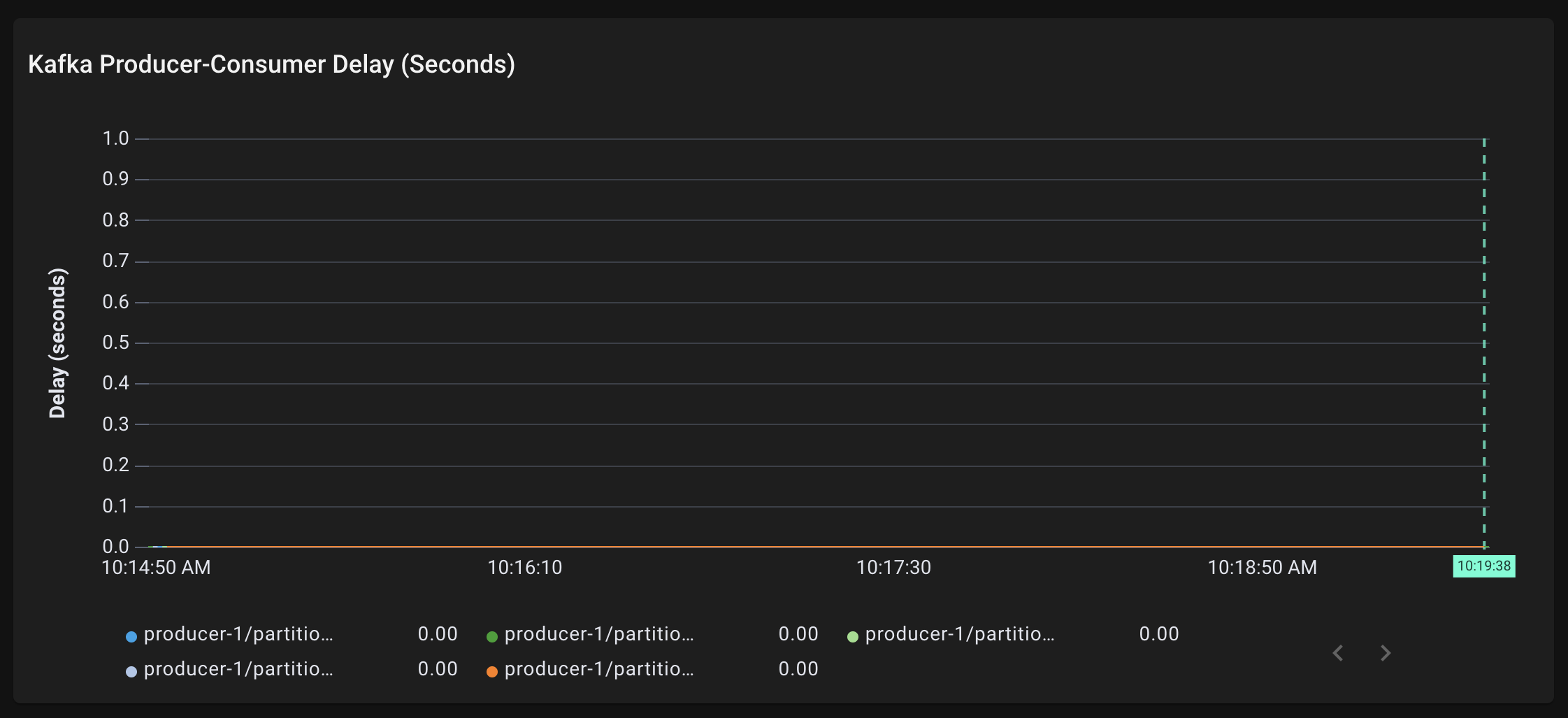
Task: Click the 10:16:10 x-axis time label
Action: (x=525, y=568)
